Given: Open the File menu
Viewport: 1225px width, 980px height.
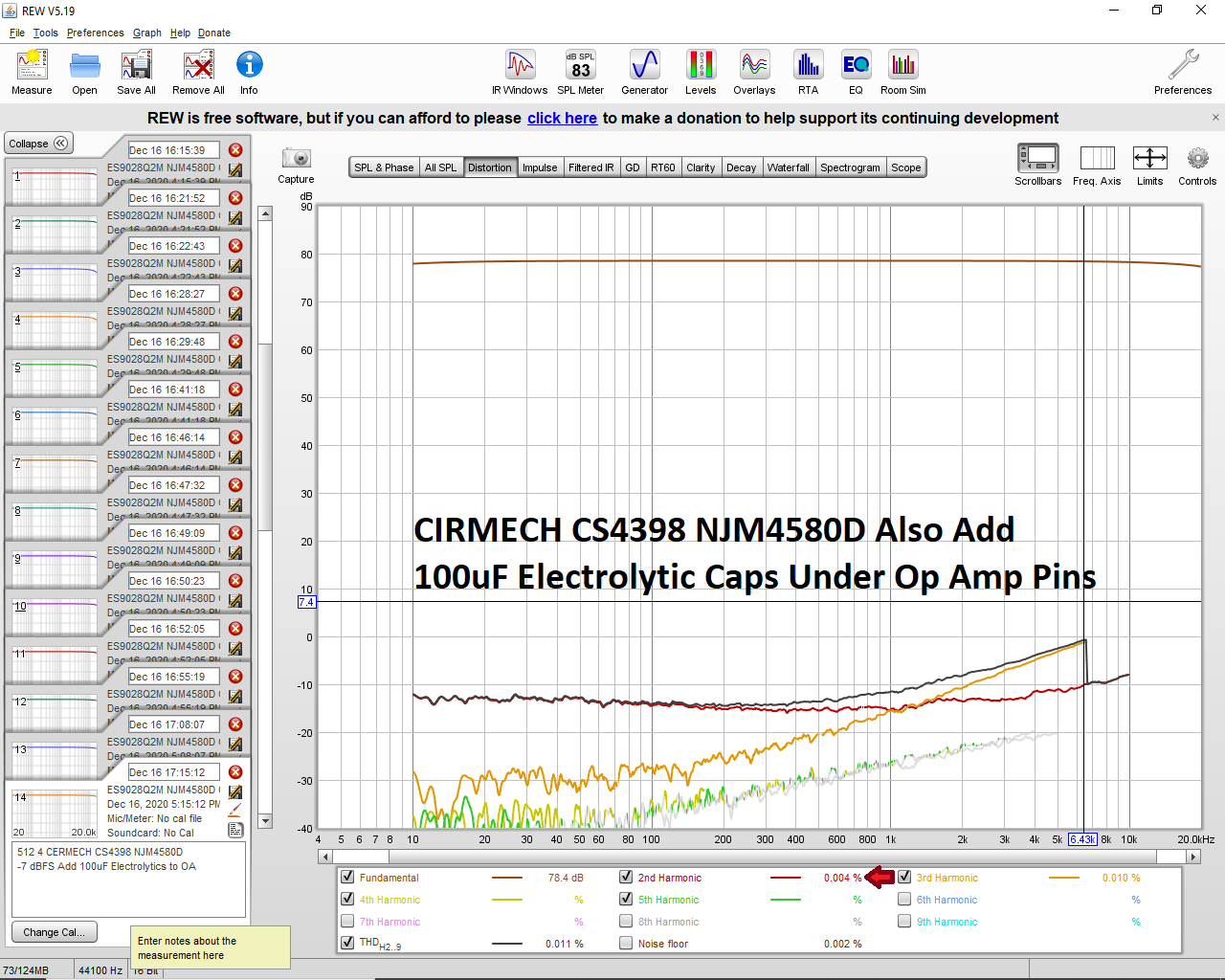Looking at the screenshot, I should pyautogui.click(x=17, y=33).
